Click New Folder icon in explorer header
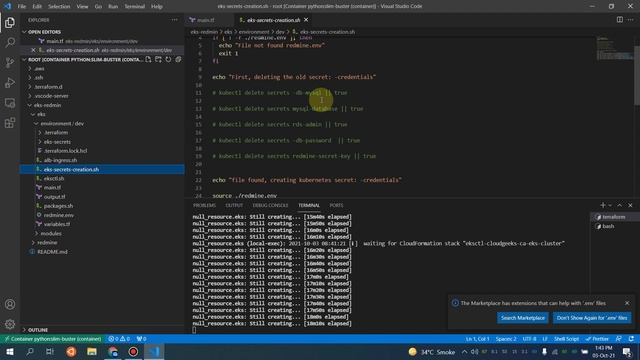 pyautogui.click(x=158, y=60)
